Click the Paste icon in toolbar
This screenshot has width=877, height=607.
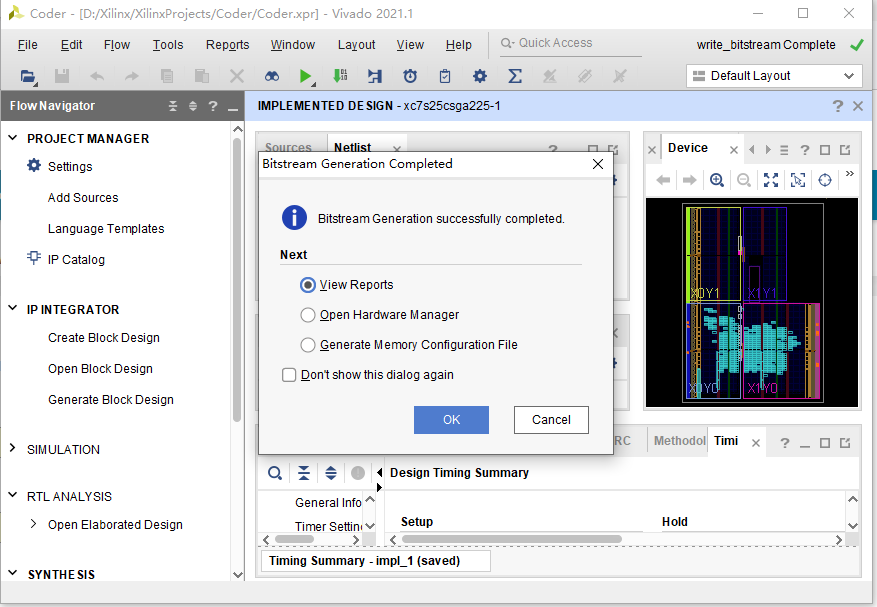coord(201,76)
